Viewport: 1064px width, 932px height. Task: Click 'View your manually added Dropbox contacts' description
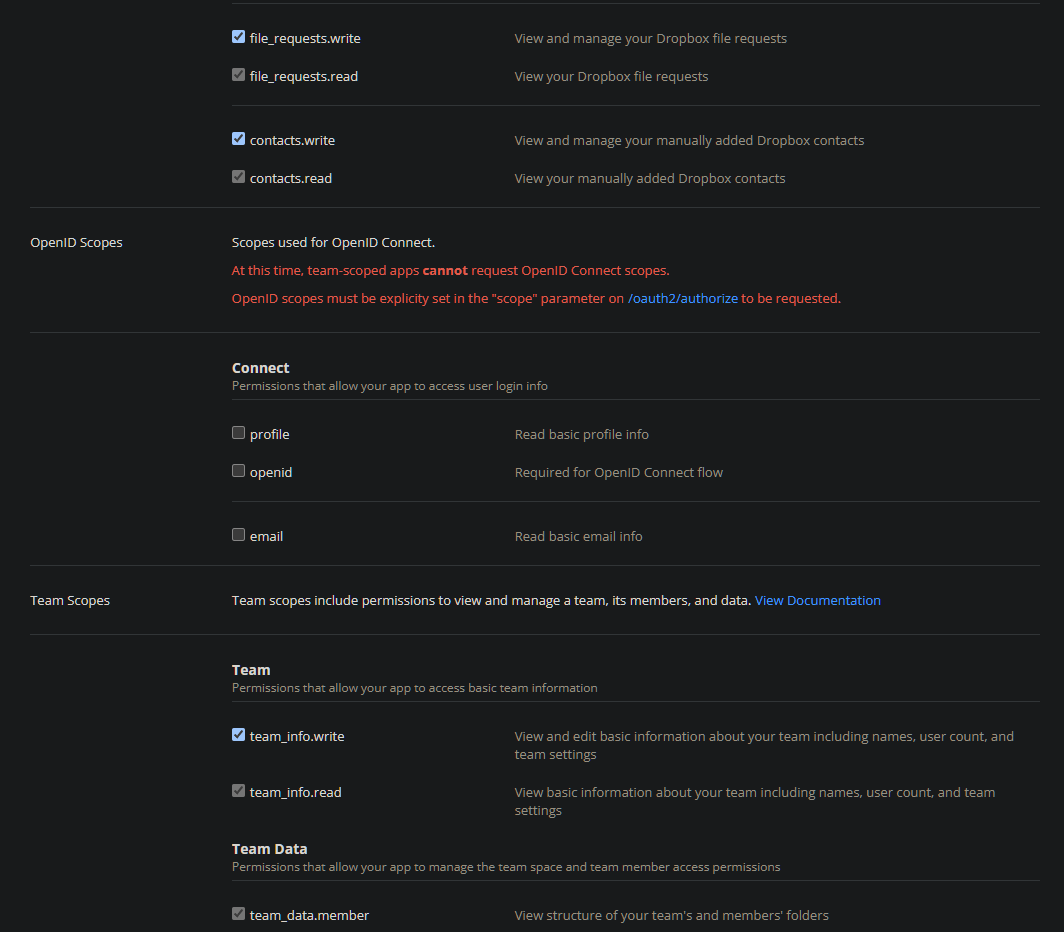point(650,179)
